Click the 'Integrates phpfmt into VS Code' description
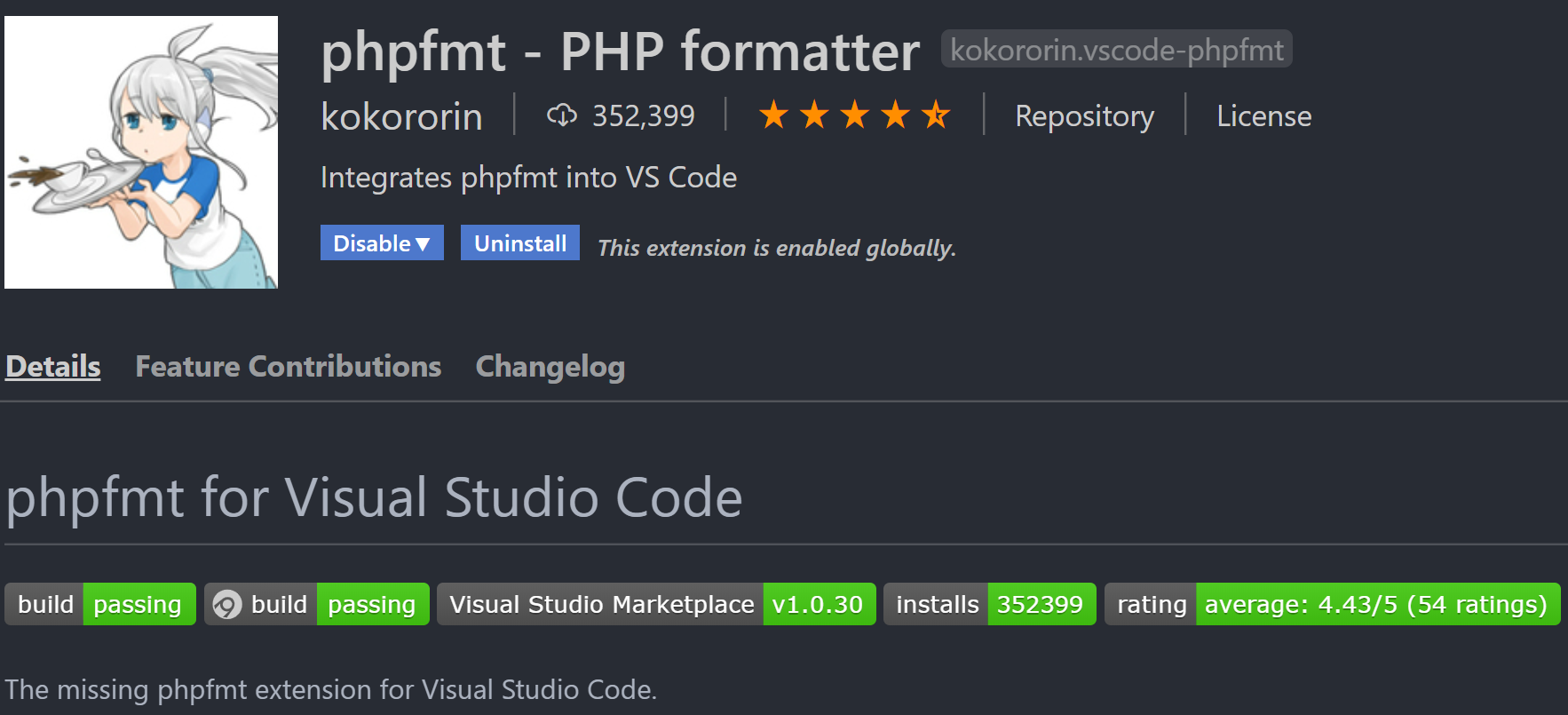The width and height of the screenshot is (1568, 715). click(528, 178)
